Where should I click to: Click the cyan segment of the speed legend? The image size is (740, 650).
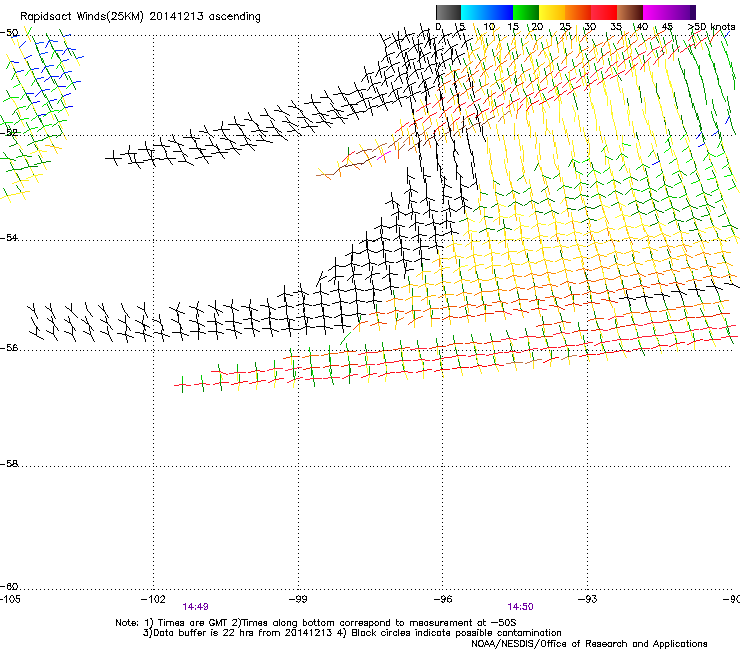(x=473, y=12)
